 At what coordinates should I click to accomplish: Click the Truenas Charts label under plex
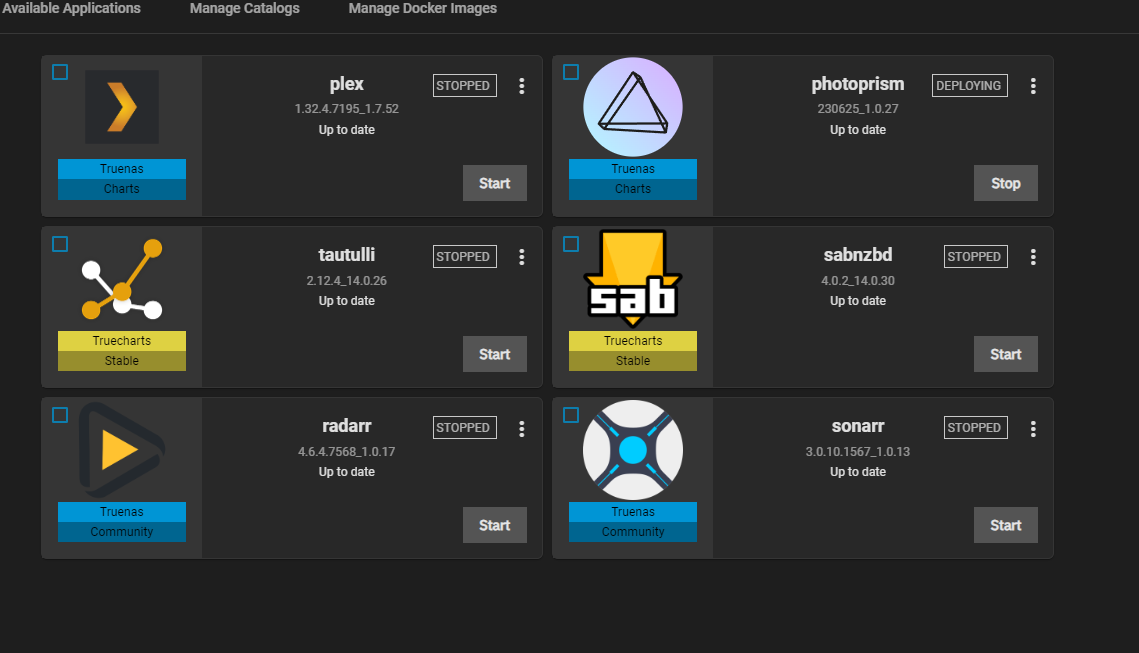click(x=122, y=179)
